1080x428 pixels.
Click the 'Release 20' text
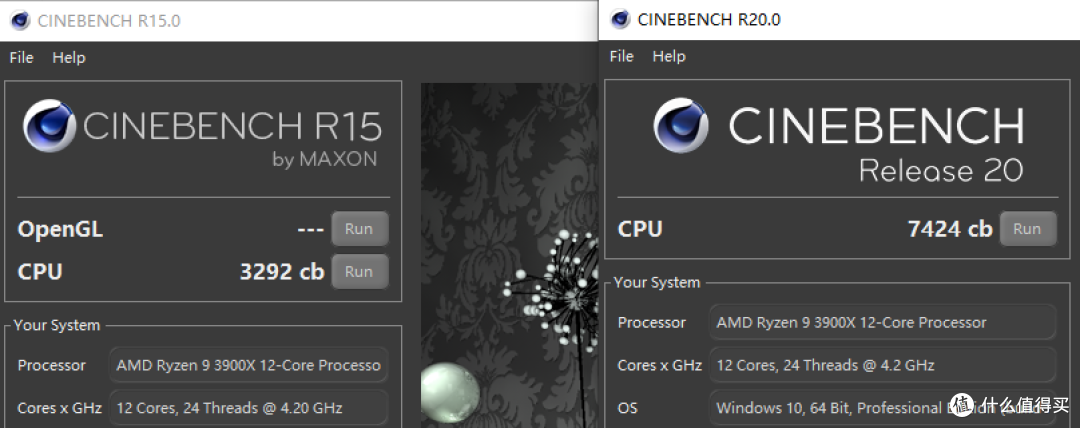click(x=941, y=171)
